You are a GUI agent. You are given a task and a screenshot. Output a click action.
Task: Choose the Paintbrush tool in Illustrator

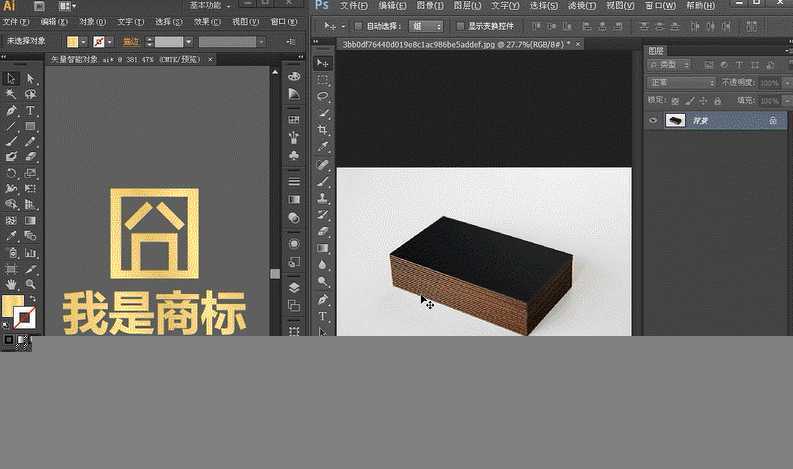11,142
